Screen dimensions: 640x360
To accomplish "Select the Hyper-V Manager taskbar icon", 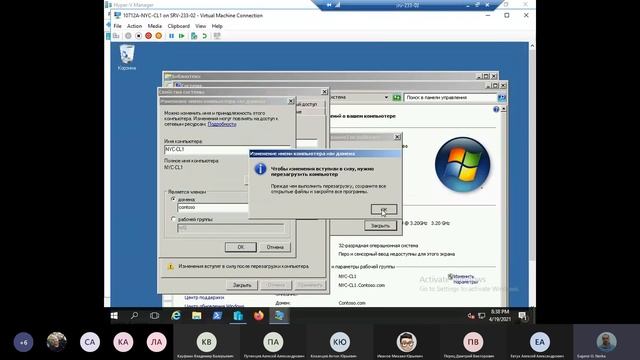I will [x=238, y=316].
